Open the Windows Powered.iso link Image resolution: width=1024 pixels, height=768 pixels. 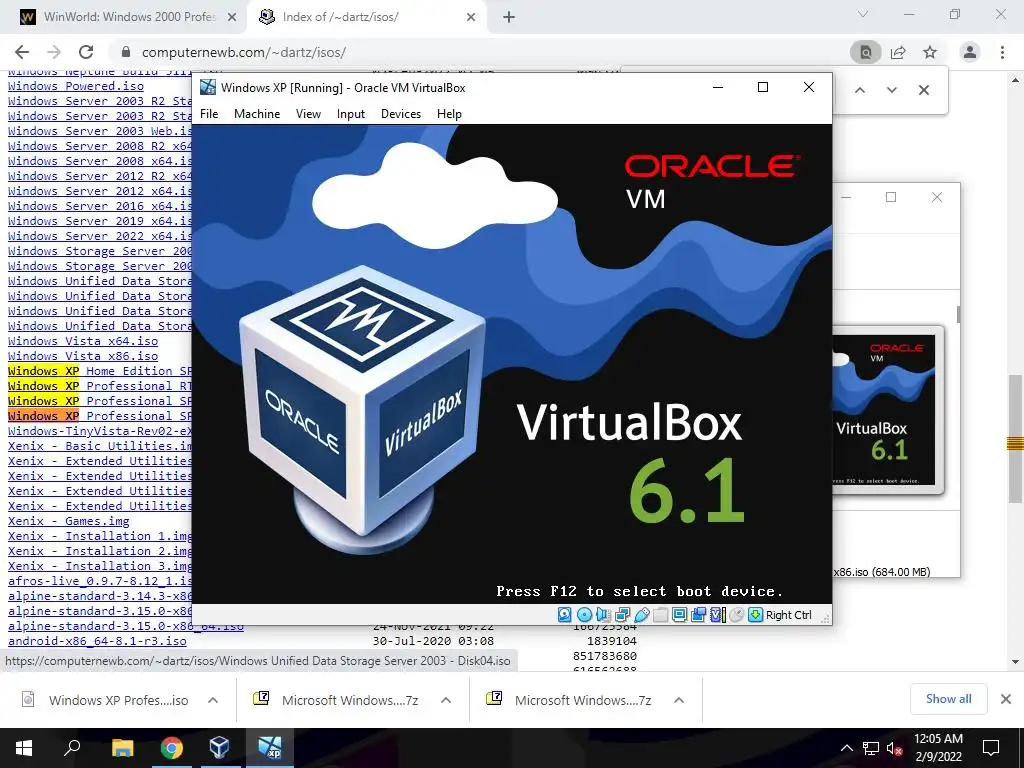pyautogui.click(x=76, y=86)
